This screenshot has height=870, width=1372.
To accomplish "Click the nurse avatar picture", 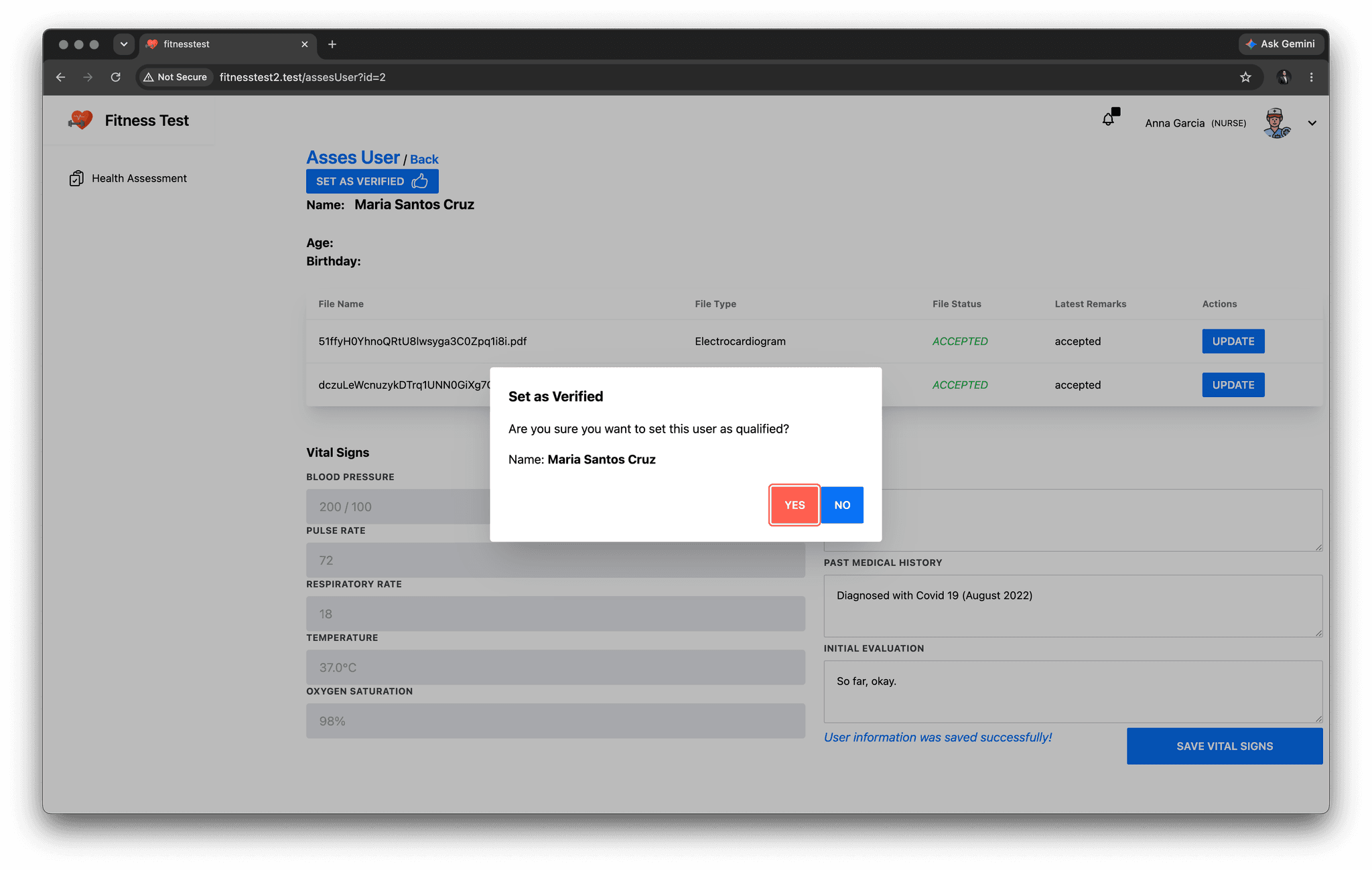I will click(x=1276, y=123).
